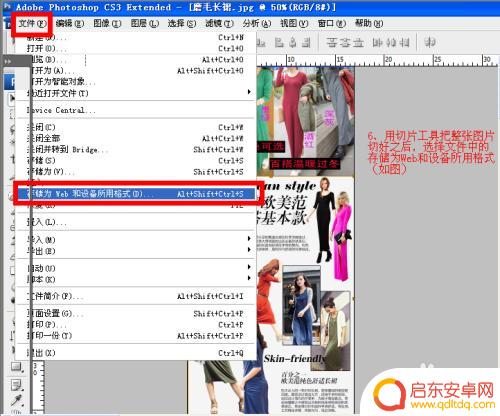
Task: Choose 打印 (P)... Ctrl+P
Action: click(x=136, y=325)
